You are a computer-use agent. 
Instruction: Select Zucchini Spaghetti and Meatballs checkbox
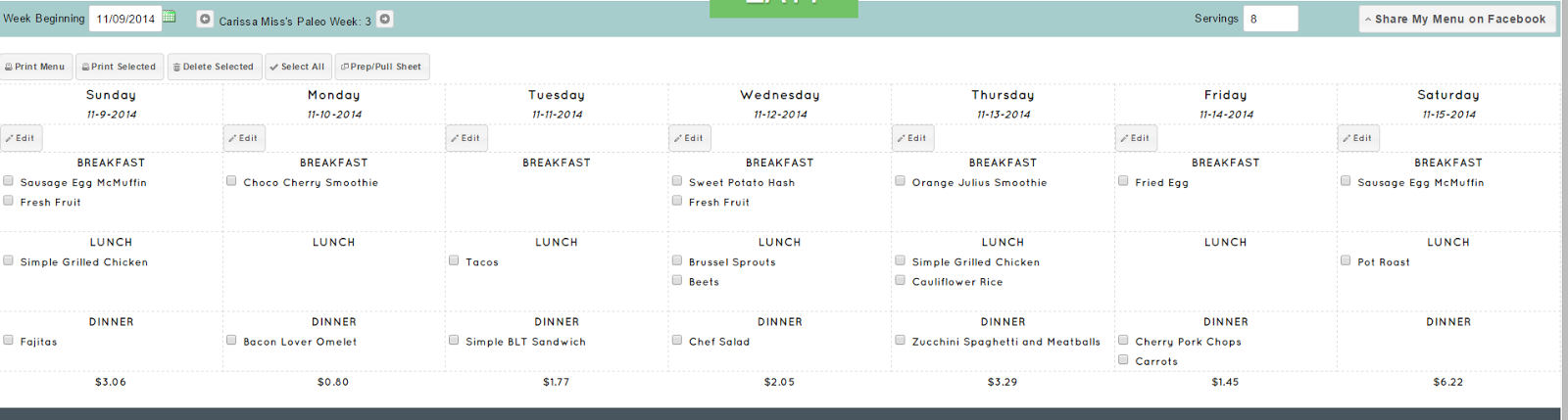900,341
